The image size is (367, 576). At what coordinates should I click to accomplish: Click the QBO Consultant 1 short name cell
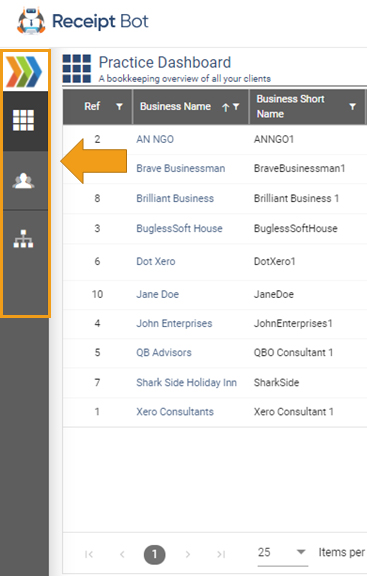point(293,353)
